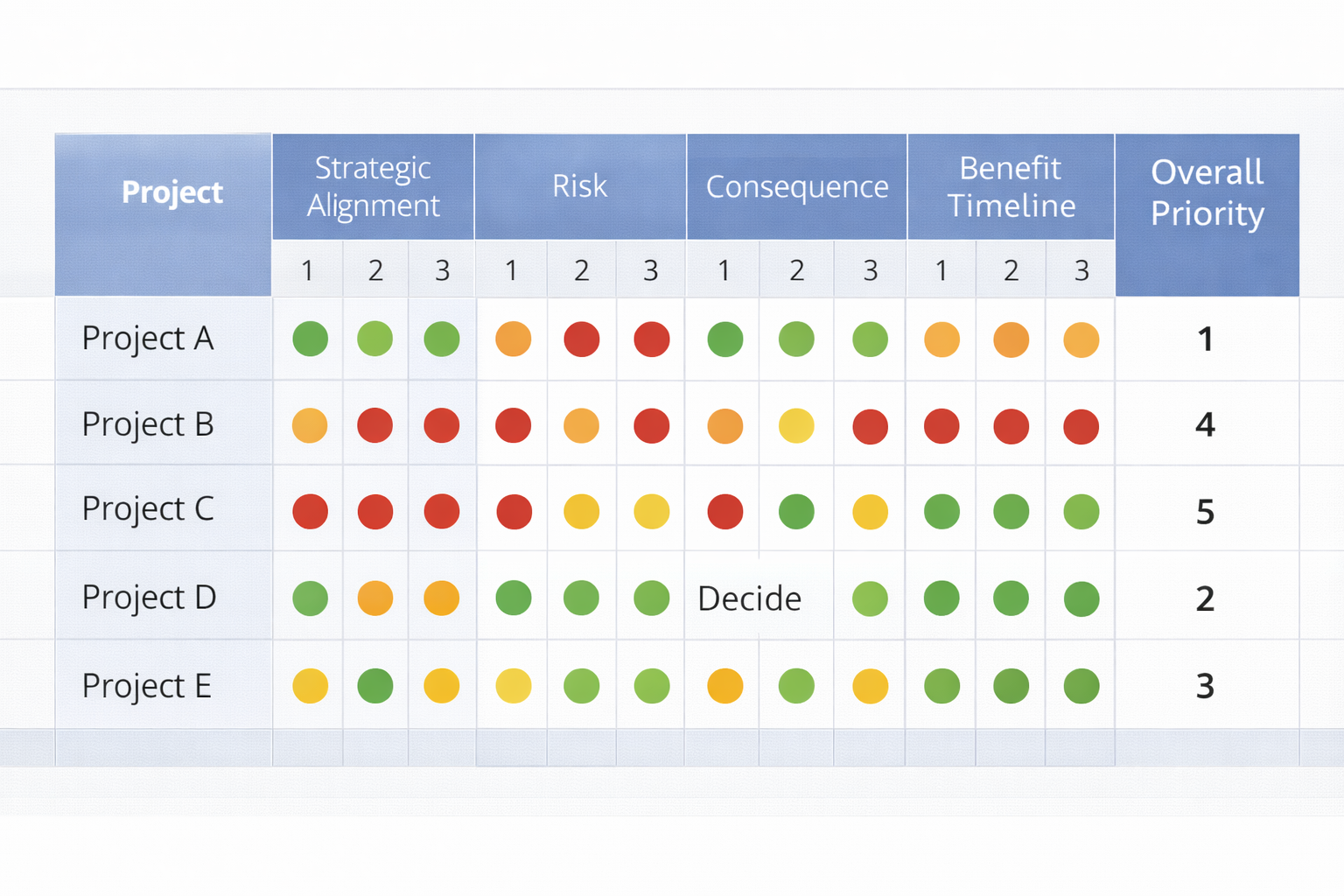This screenshot has height=896, width=1344.
Task: Click Project A's Benefit Timeline 3 orange dot
Action: [1081, 339]
